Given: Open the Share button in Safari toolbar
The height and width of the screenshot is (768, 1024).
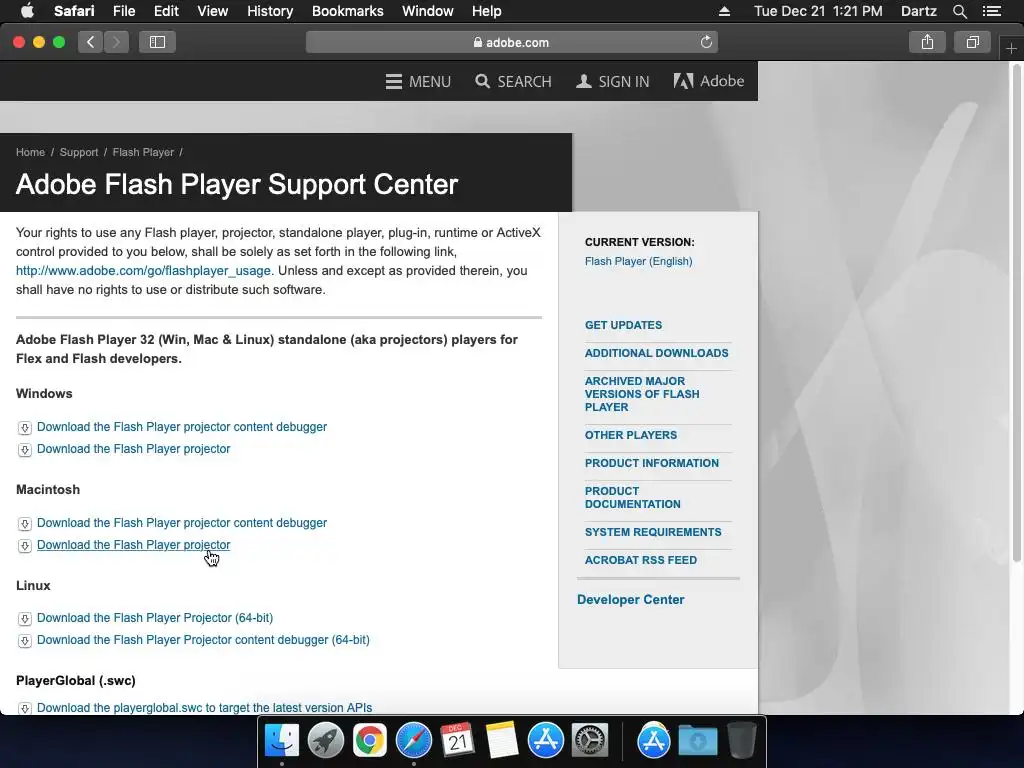Looking at the screenshot, I should pos(927,42).
